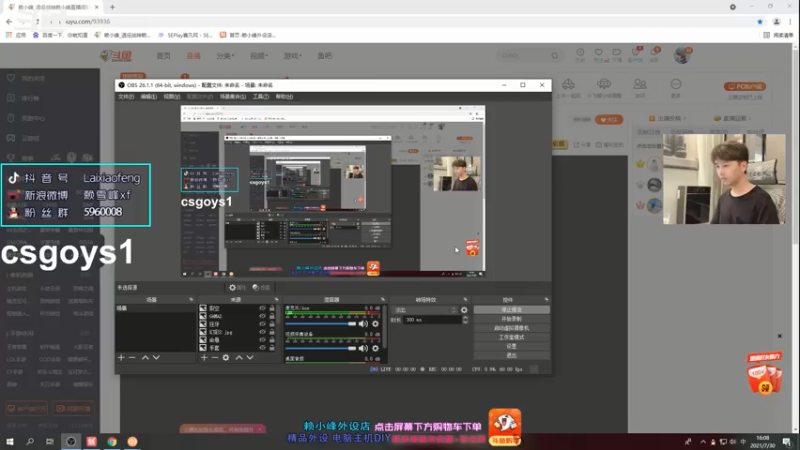Viewport: 800px width, 450px height.
Task: Open watch history clock icon on Douyu header
Action: tap(580, 52)
